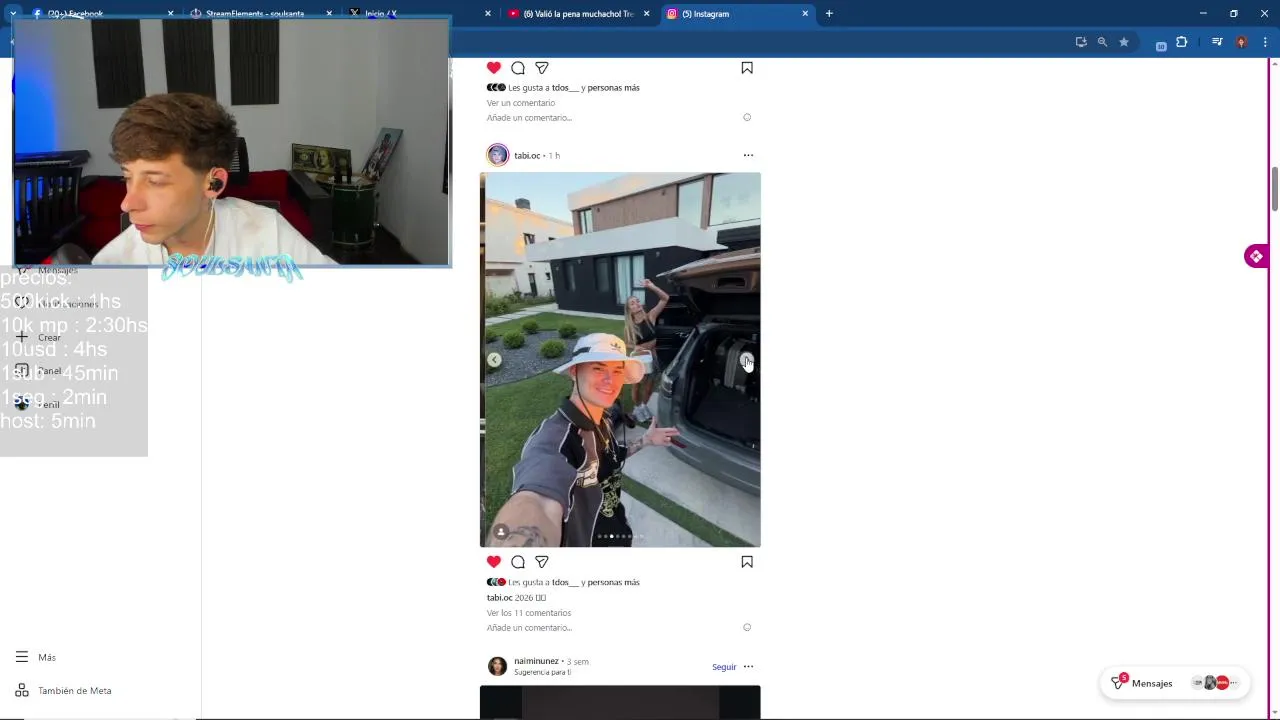Close the Instagram tab
Image resolution: width=1280 pixels, height=720 pixels.
click(x=805, y=14)
